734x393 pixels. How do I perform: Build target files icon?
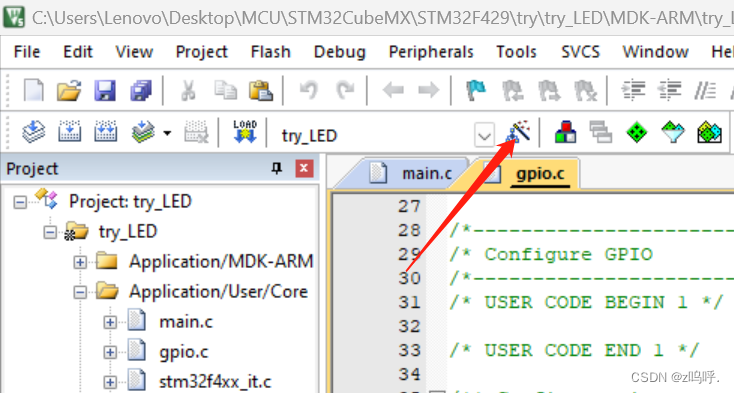click(x=69, y=131)
